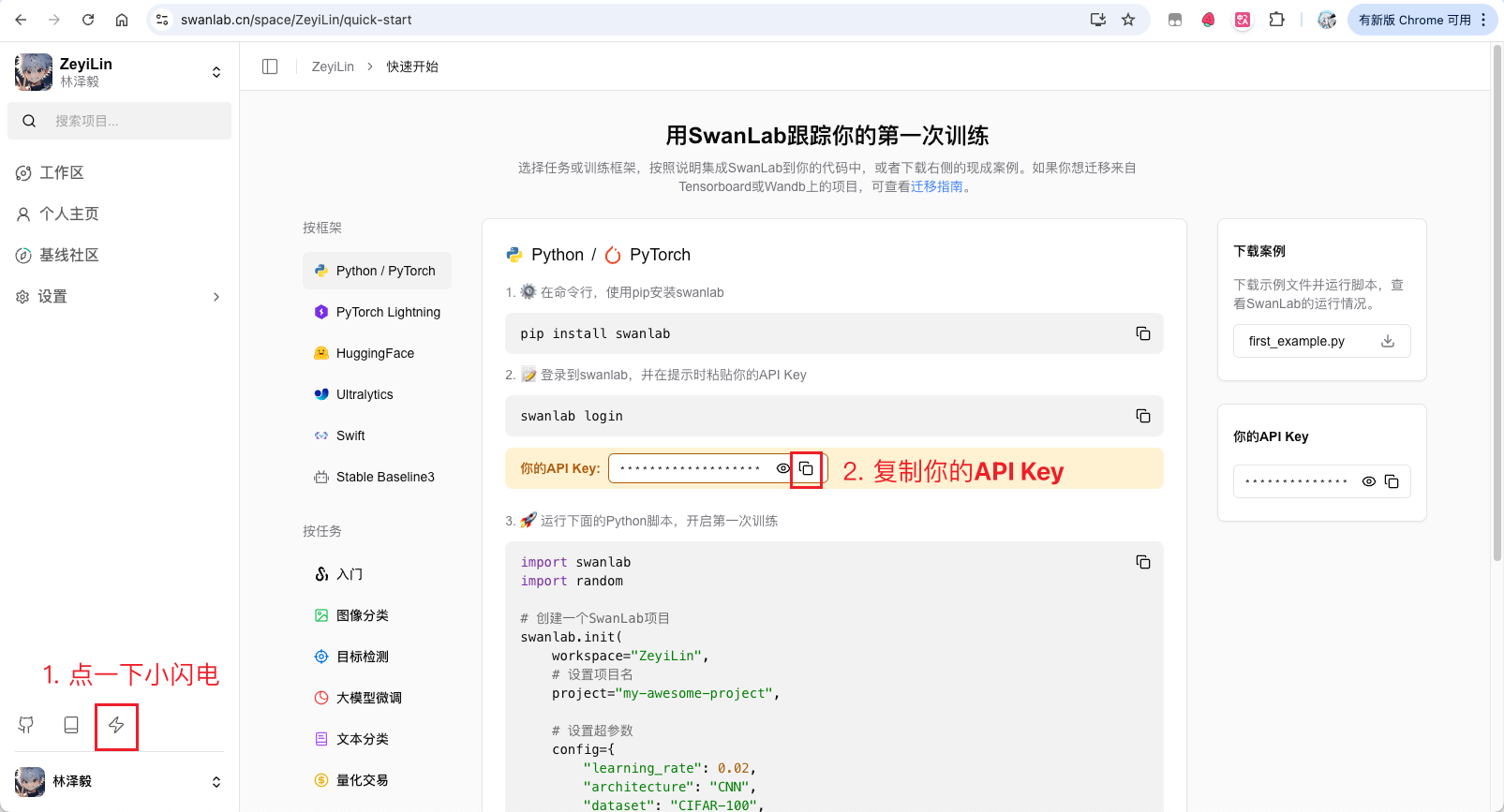Image resolution: width=1504 pixels, height=812 pixels.
Task: Select HuggingFace framework
Action: [x=377, y=353]
